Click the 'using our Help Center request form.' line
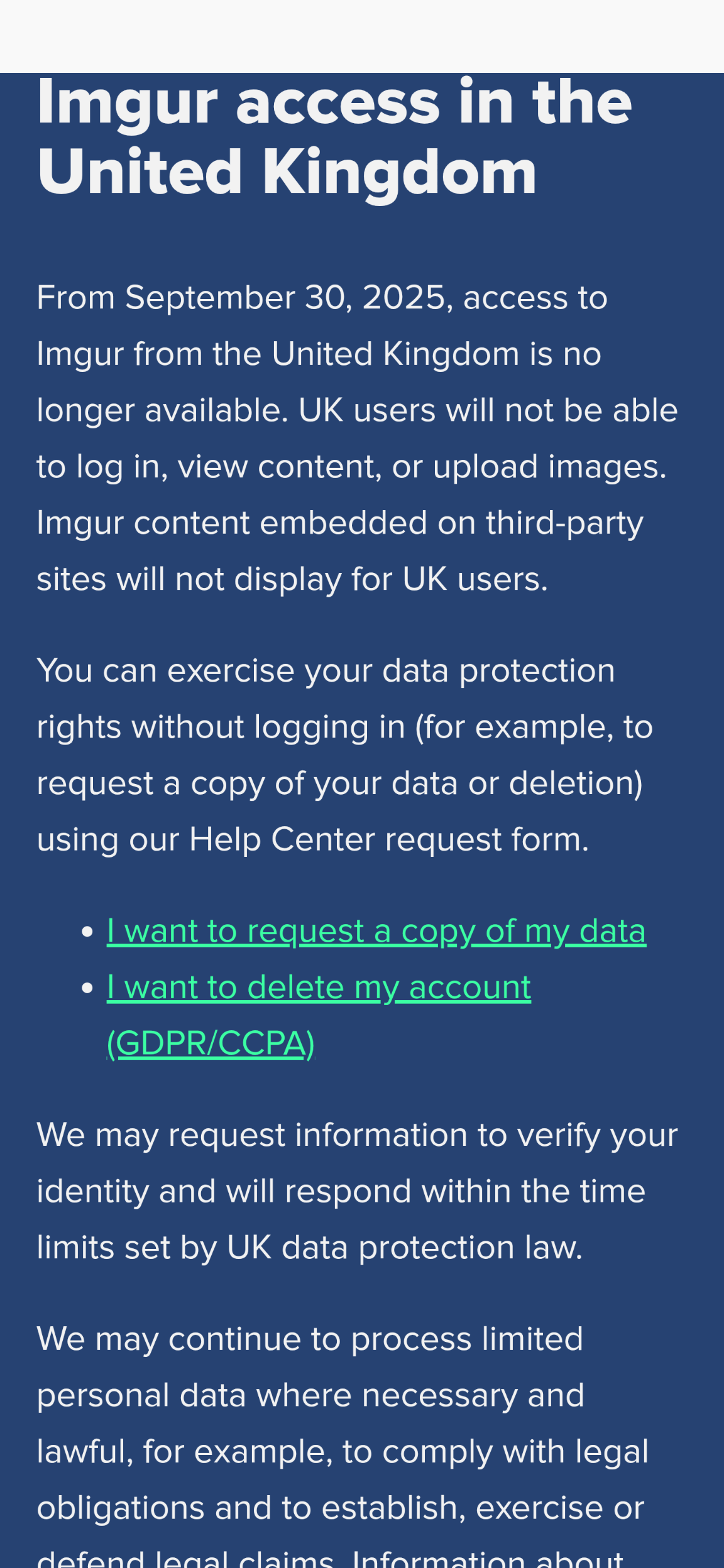This screenshot has width=724, height=1568. point(313,840)
